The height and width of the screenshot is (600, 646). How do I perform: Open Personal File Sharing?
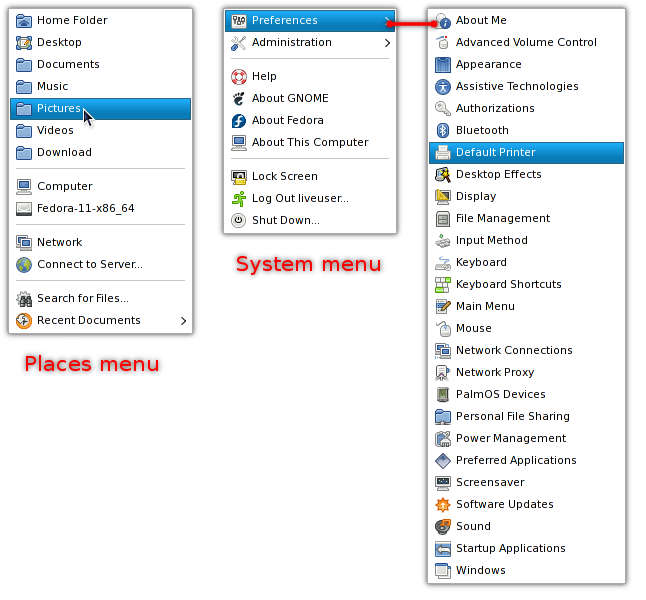[527, 417]
